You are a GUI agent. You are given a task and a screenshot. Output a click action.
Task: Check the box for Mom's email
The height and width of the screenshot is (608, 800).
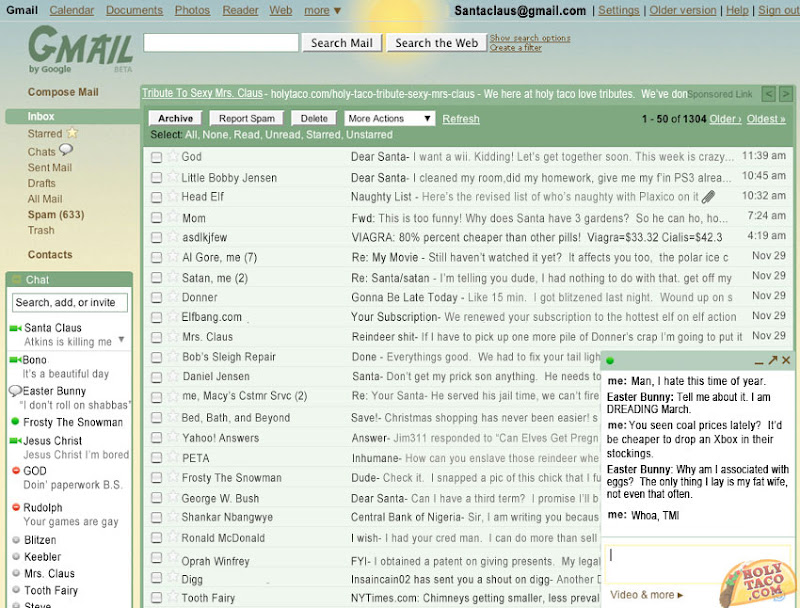(157, 218)
